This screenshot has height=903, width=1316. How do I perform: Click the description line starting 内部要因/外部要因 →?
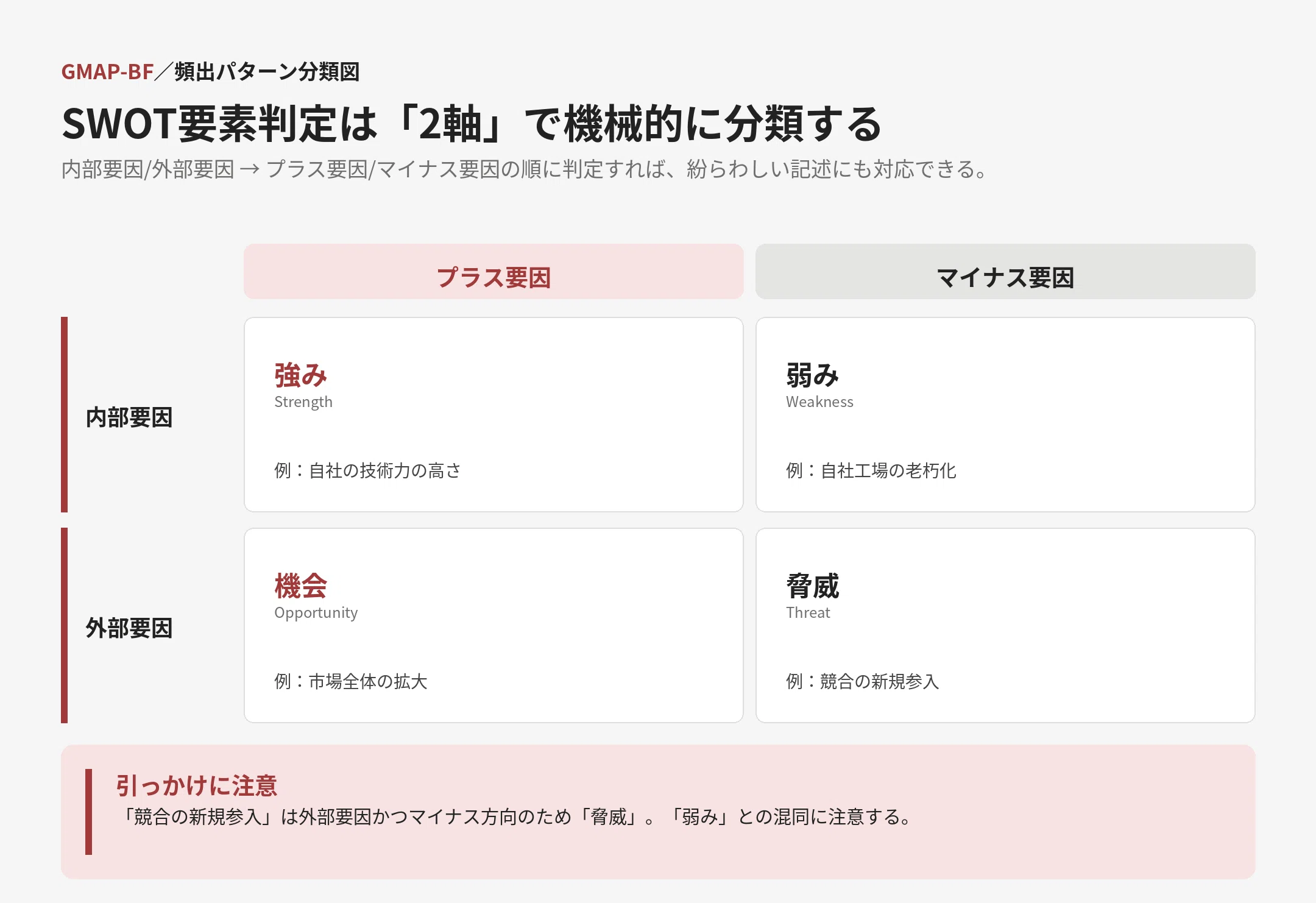[524, 169]
